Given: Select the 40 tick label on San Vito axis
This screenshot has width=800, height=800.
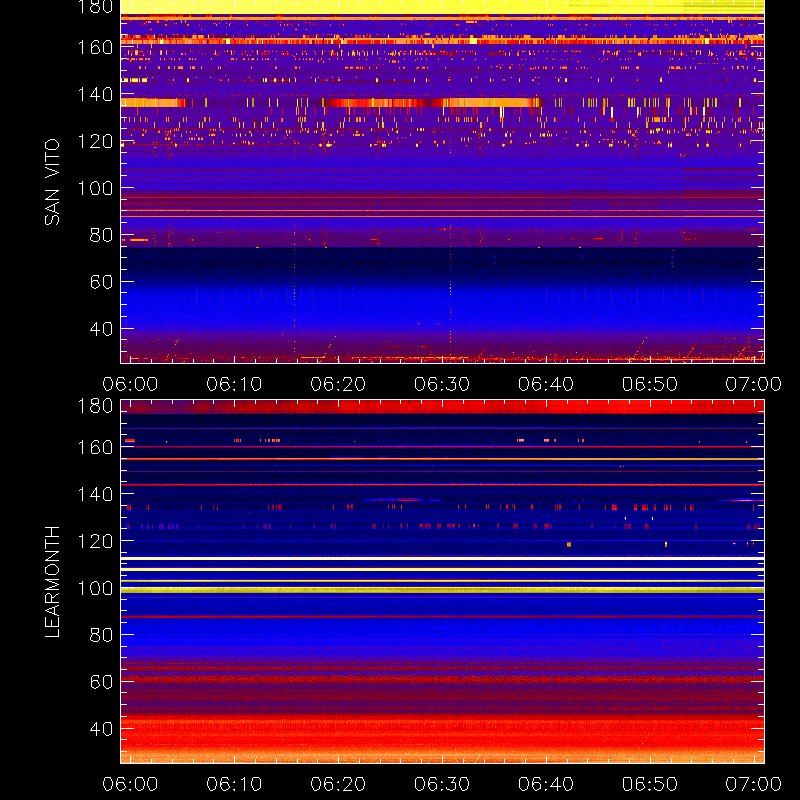Looking at the screenshot, I should 102,329.
